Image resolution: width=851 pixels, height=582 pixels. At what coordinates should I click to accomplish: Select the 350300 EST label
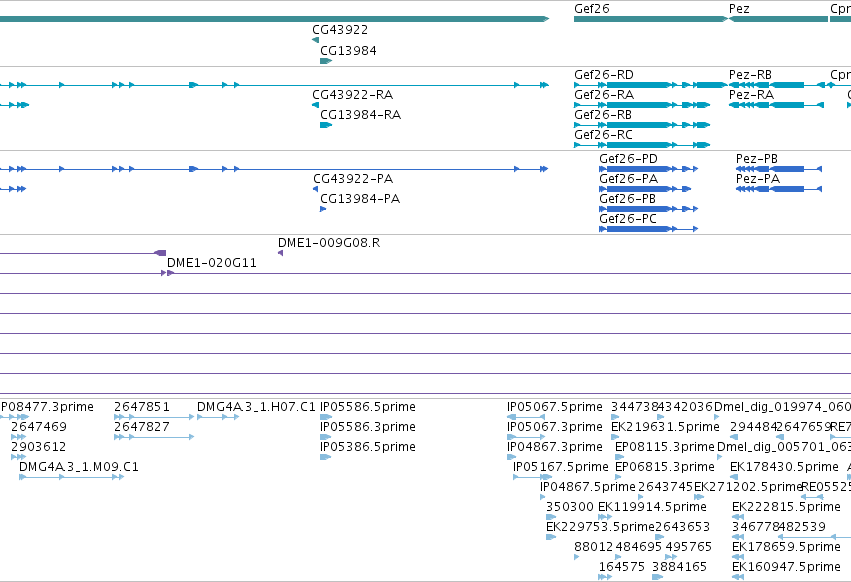(x=570, y=507)
